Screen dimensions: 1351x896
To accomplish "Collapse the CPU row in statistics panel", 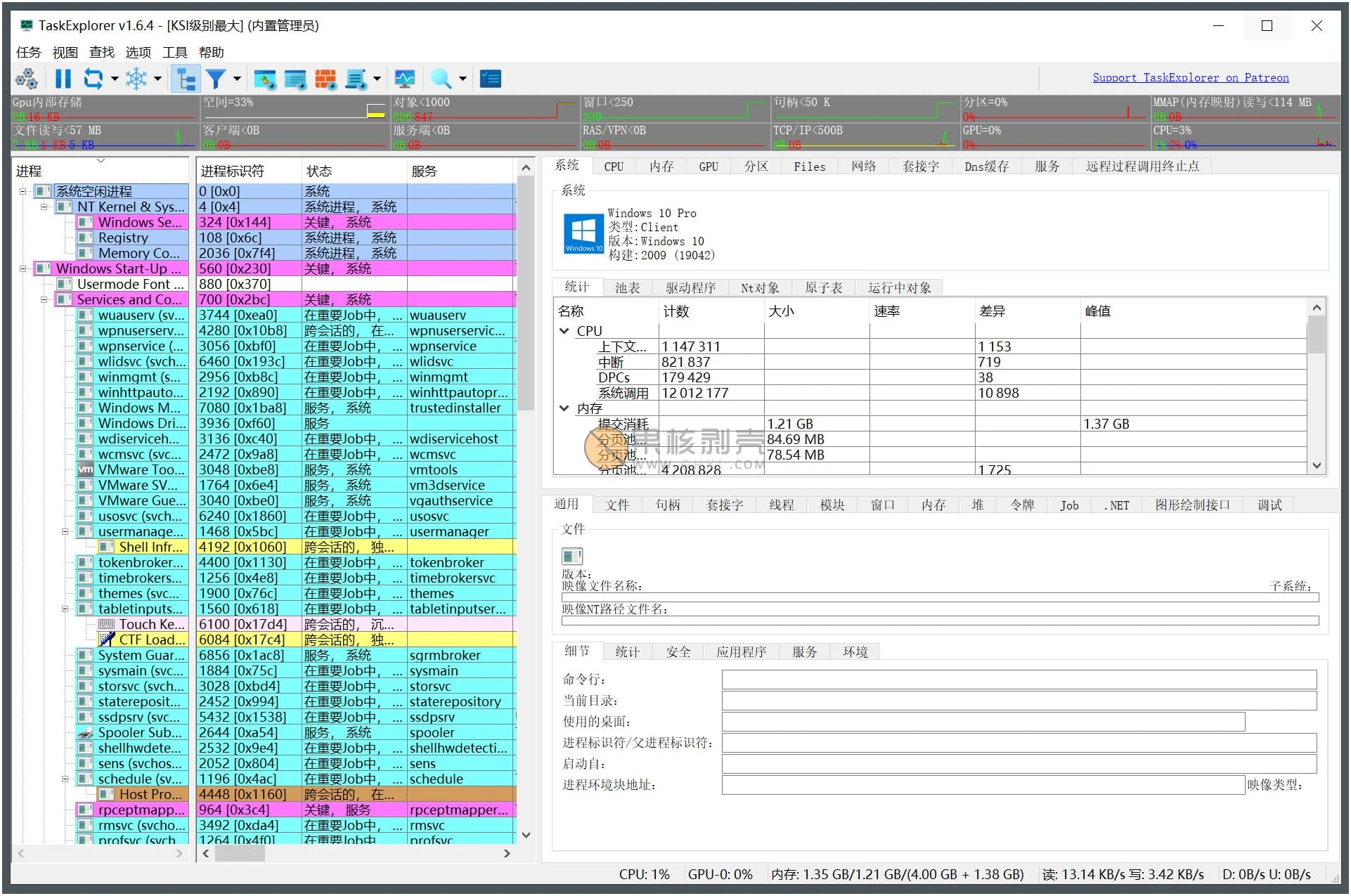I will coord(564,330).
